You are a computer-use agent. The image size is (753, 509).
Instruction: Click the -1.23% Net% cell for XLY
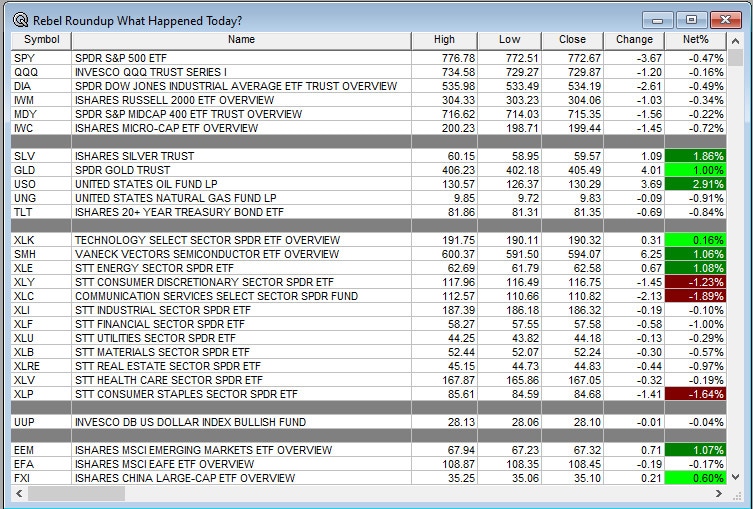coord(695,282)
